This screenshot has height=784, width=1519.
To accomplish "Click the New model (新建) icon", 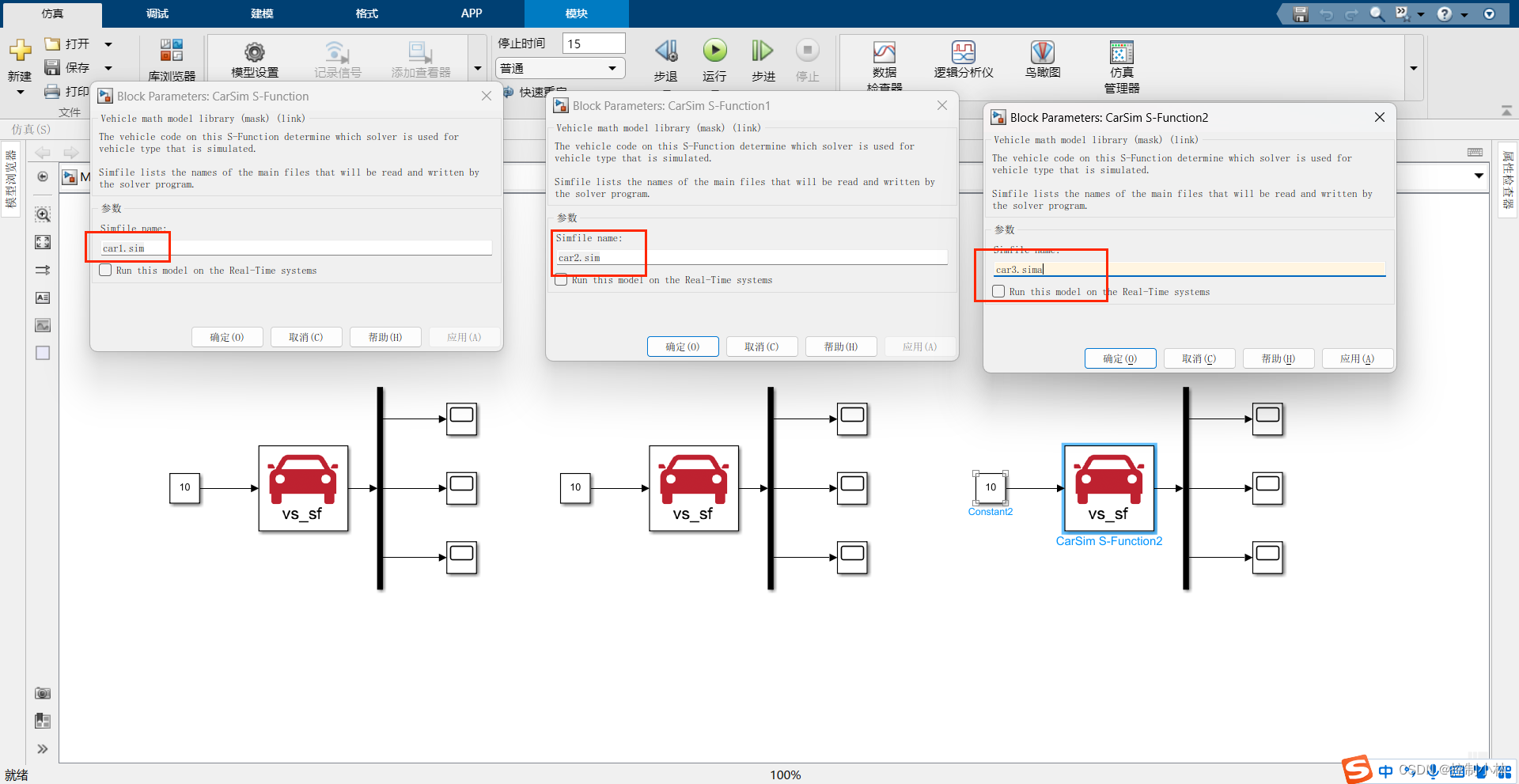I will pyautogui.click(x=20, y=51).
